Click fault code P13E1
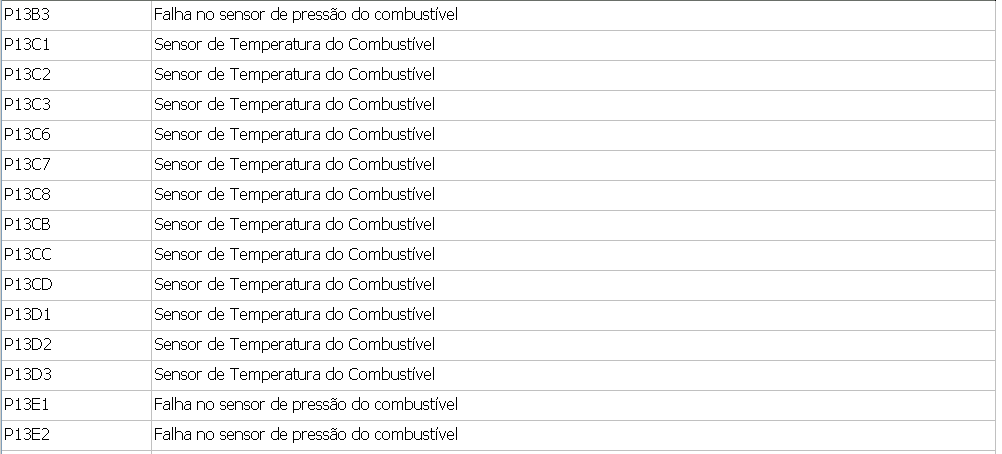 coord(27,405)
